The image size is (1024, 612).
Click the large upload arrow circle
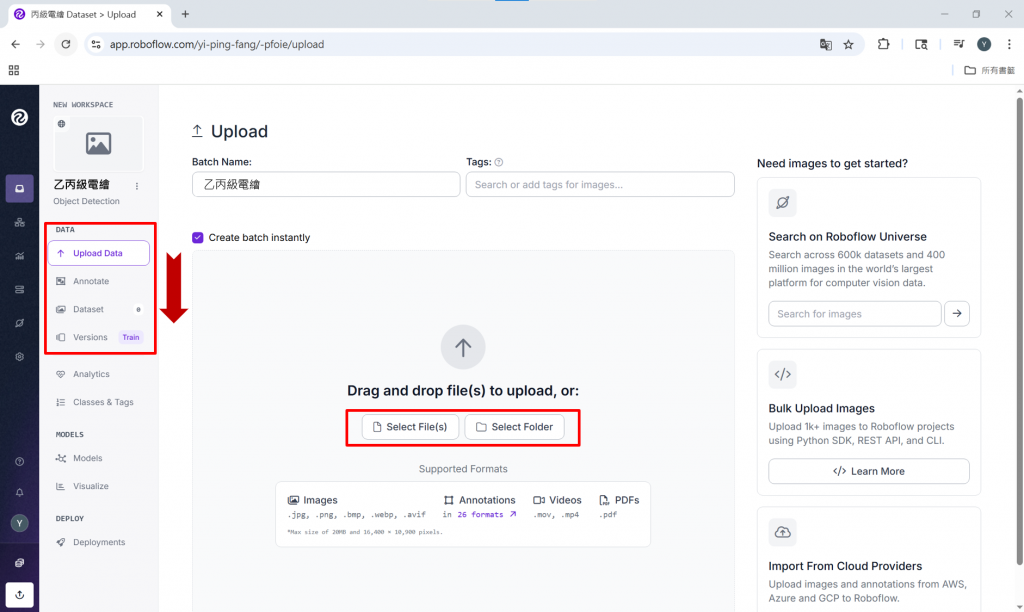click(463, 347)
